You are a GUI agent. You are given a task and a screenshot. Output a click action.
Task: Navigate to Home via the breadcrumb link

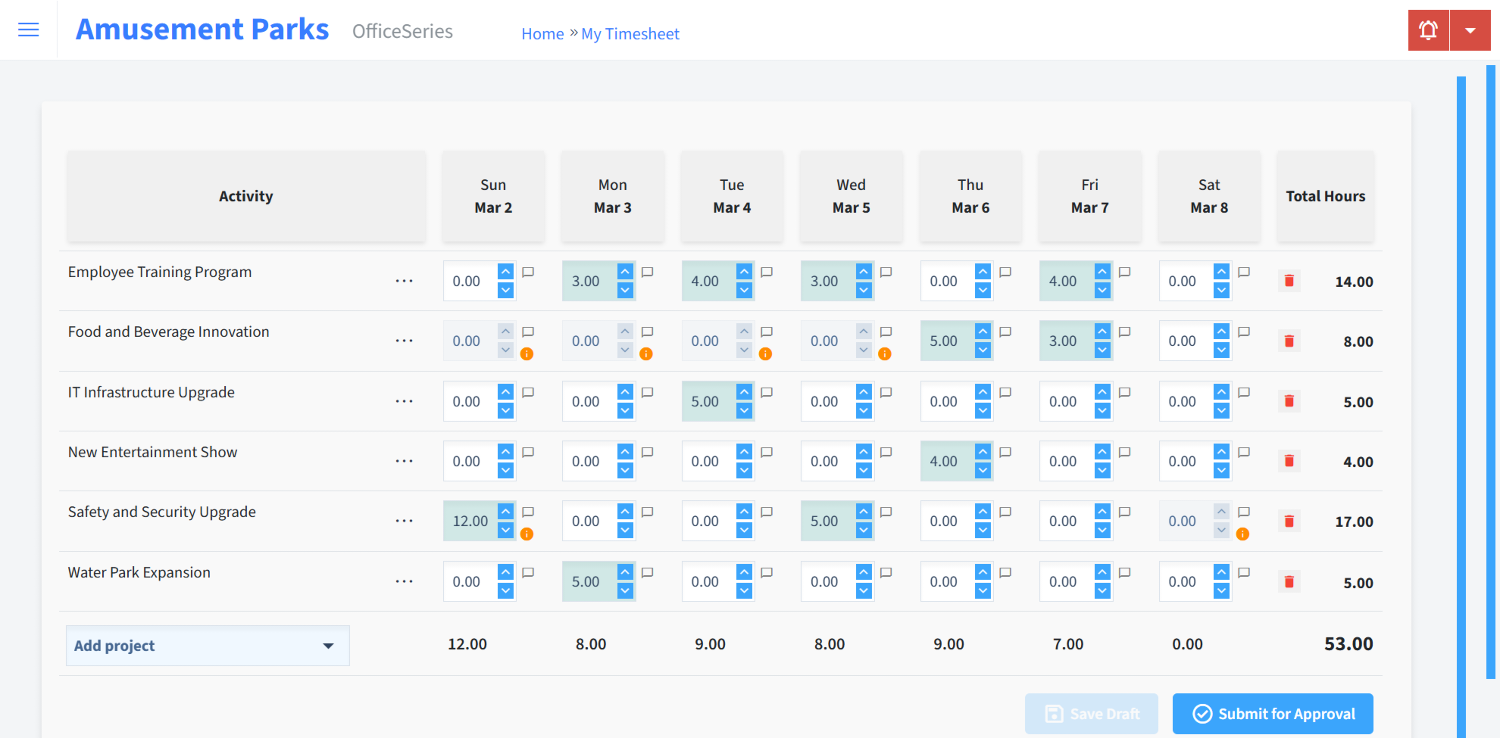[x=542, y=33]
